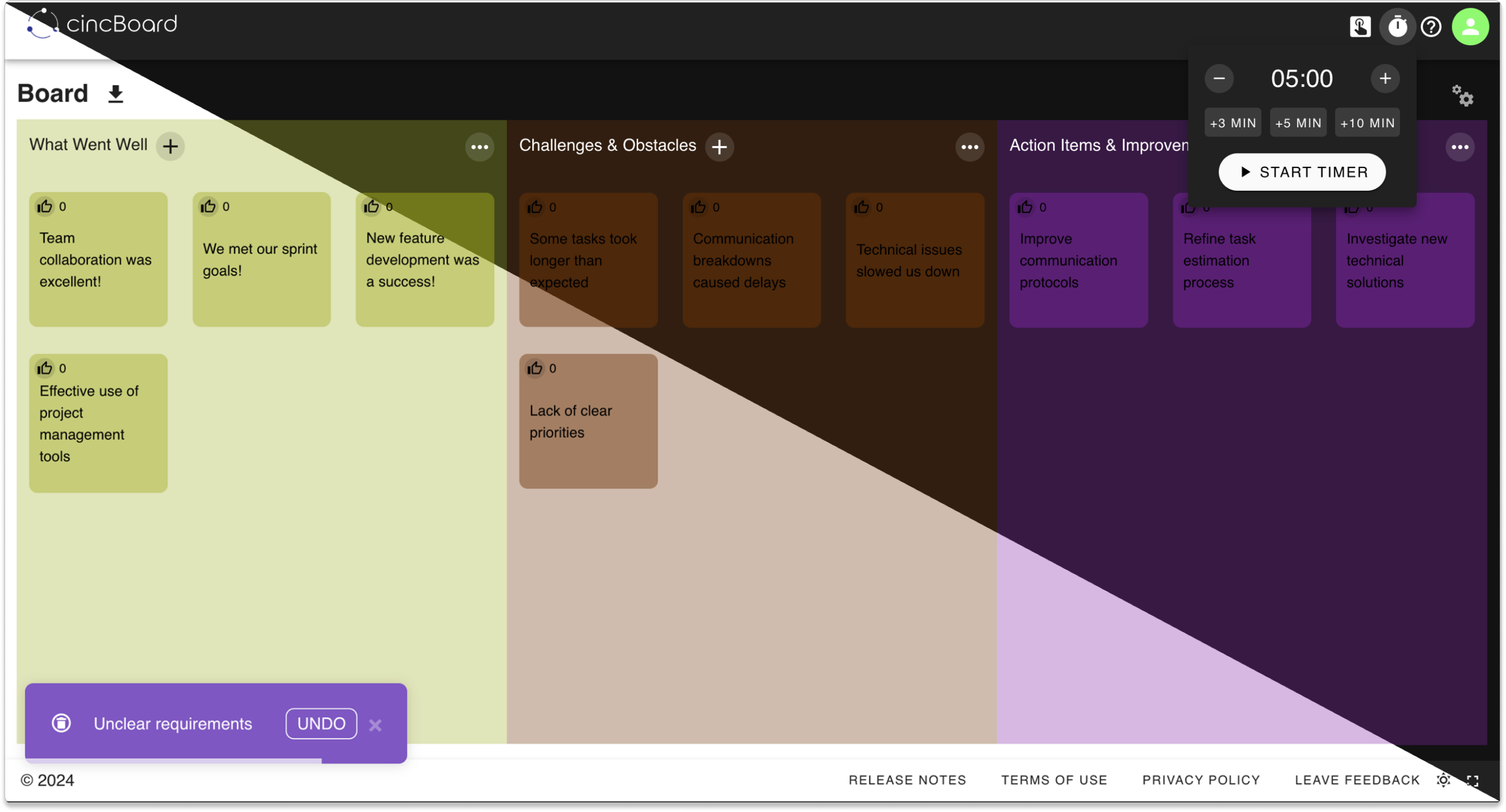Add a card to Challenges & Obstacles
Screen dimensions: 1506x812
coord(719,147)
